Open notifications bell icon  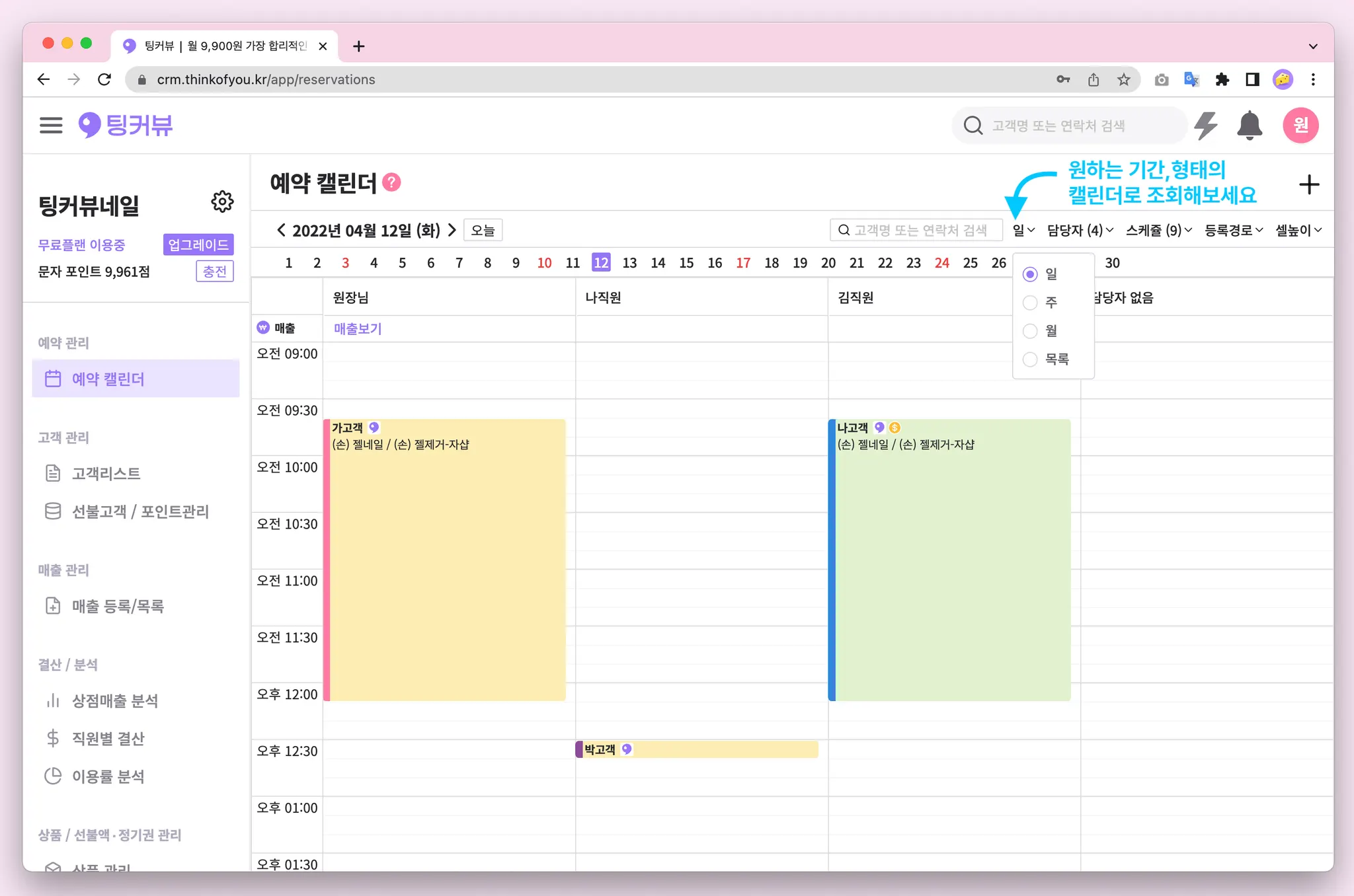[1249, 125]
